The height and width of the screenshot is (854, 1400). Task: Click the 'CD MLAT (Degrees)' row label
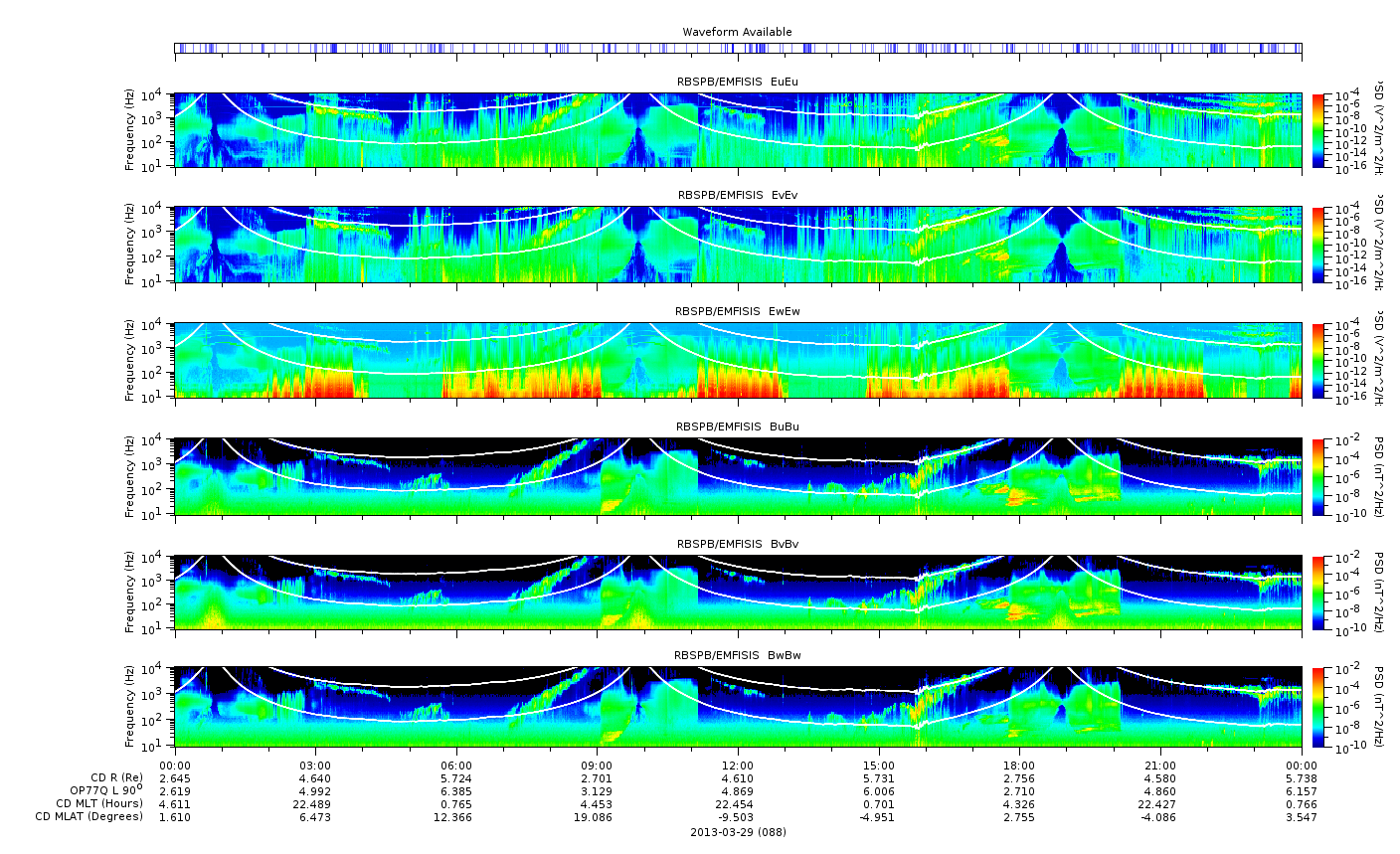89,816
